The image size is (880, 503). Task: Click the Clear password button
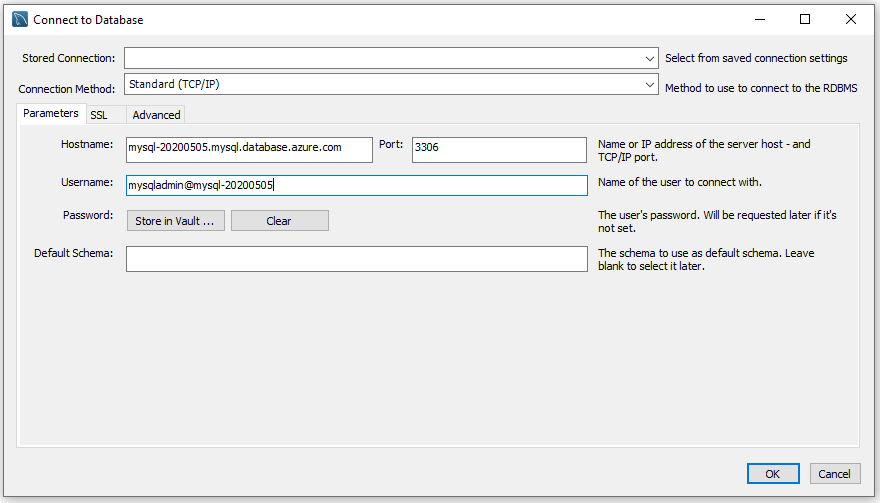point(279,221)
